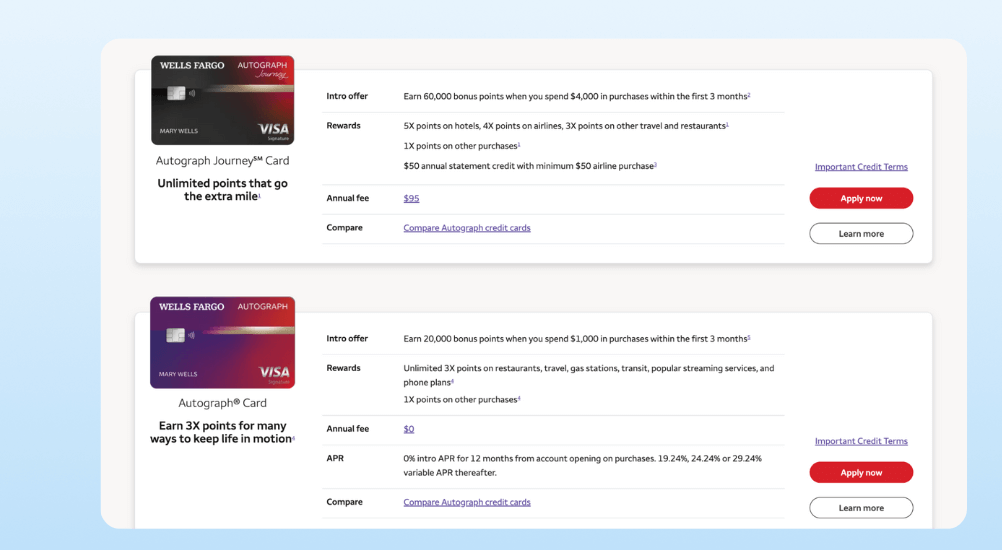The image size is (1002, 550).
Task: Open Important Credit Terms for Autograph Journey
Action: click(x=861, y=167)
